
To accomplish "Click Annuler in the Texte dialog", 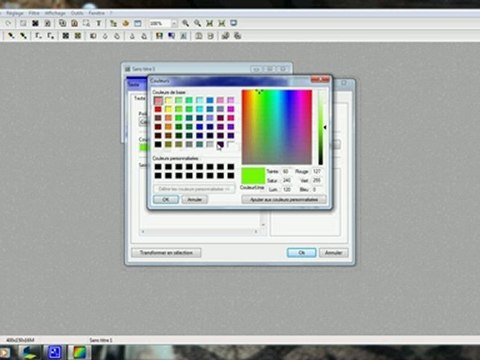I will click(x=333, y=253).
